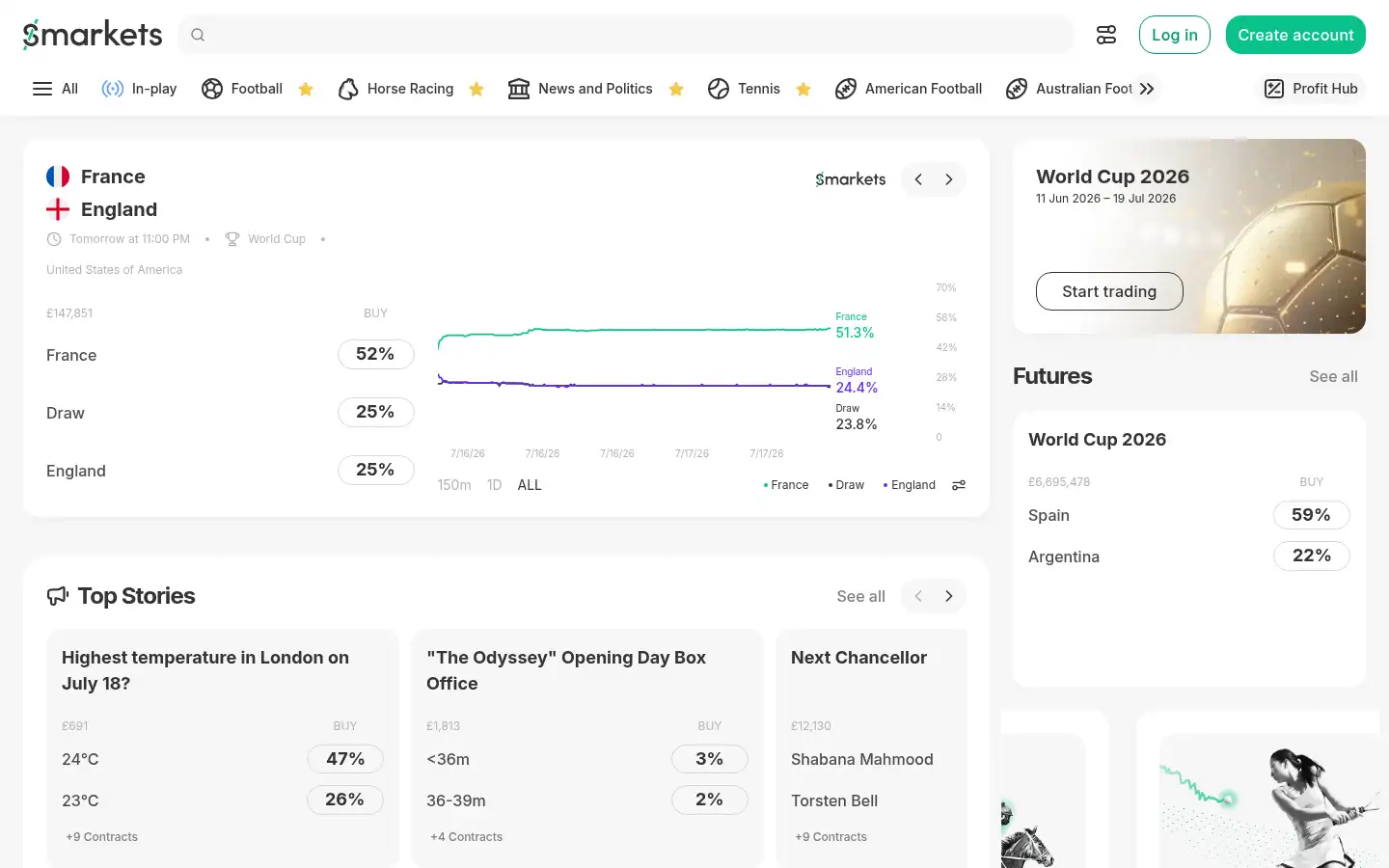Show +4 Contracts under Odyssey story
This screenshot has width=1389, height=868.
point(466,837)
